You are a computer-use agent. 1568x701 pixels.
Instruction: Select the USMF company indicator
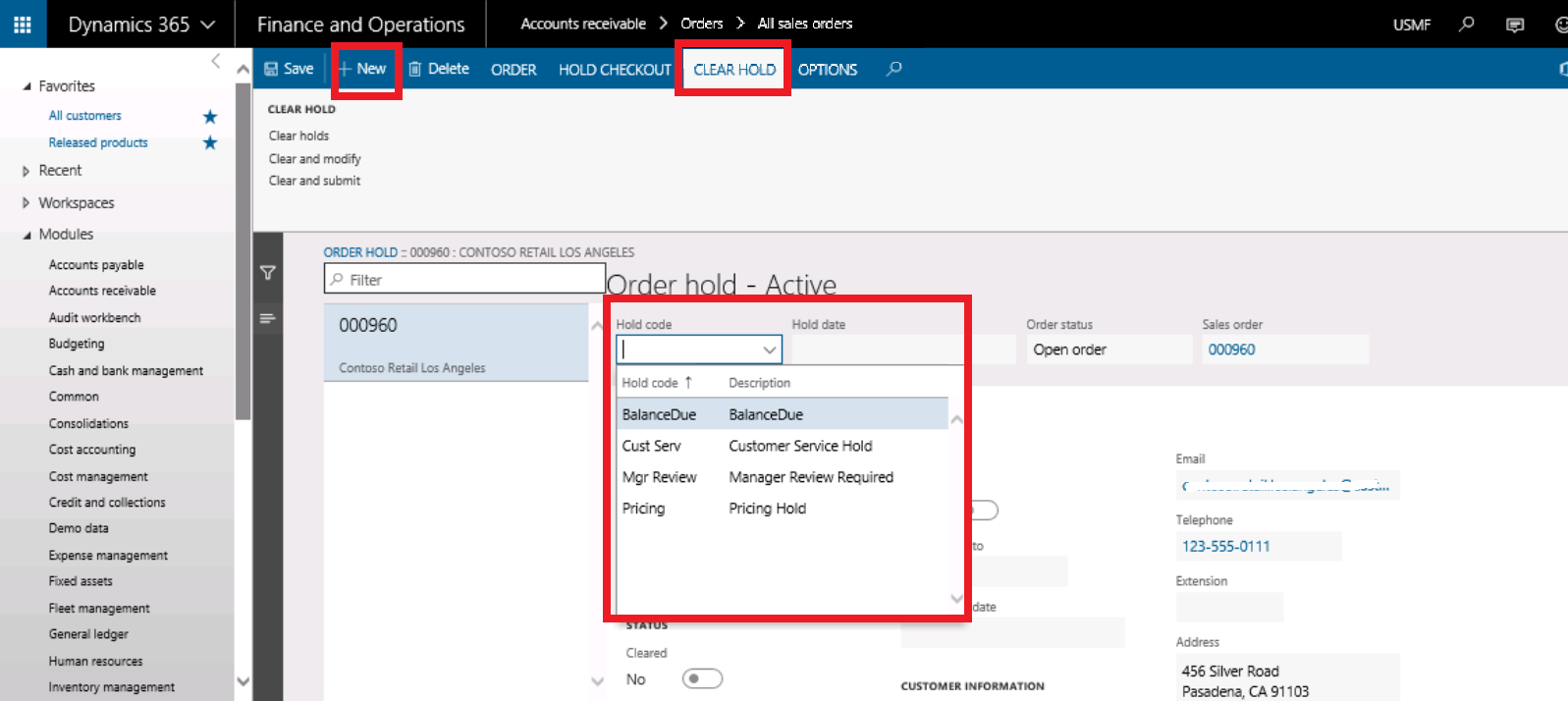coord(1412,25)
